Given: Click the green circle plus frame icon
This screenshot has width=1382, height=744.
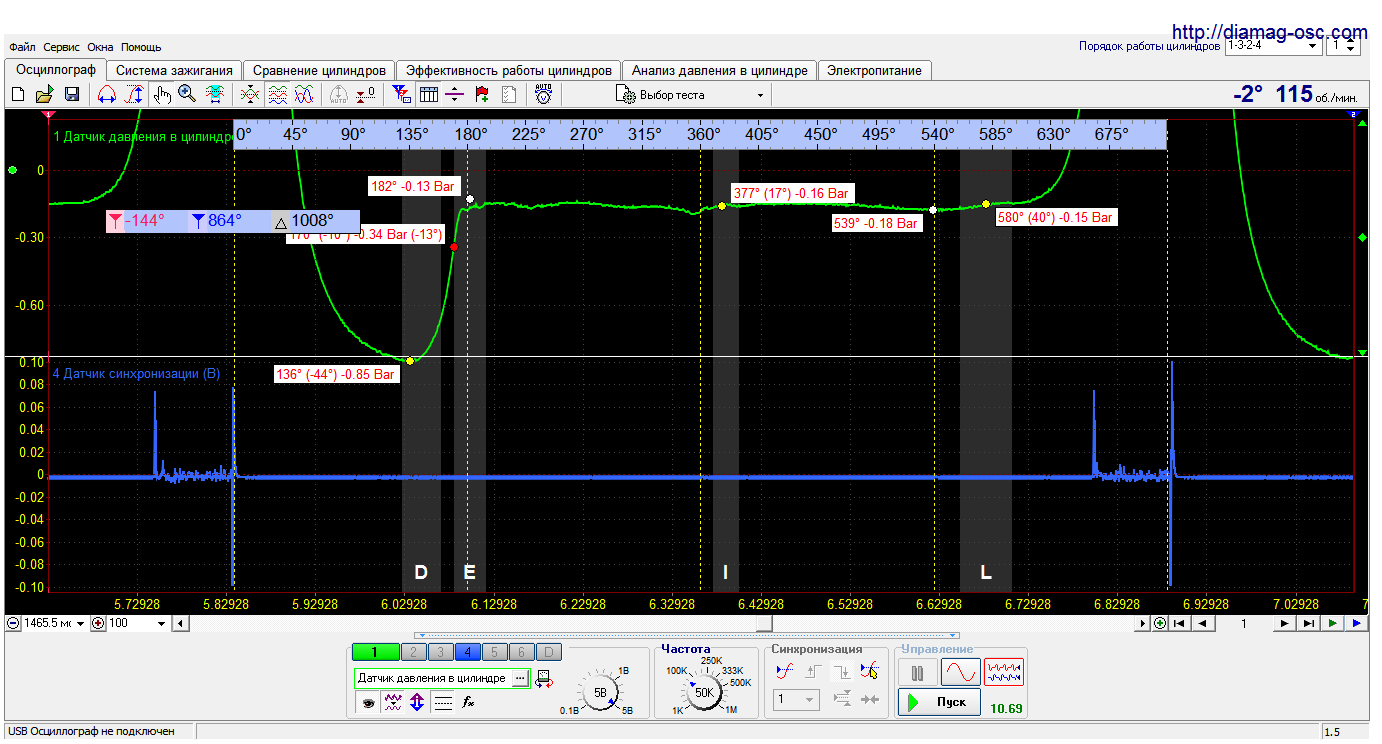Looking at the screenshot, I should (x=1160, y=623).
